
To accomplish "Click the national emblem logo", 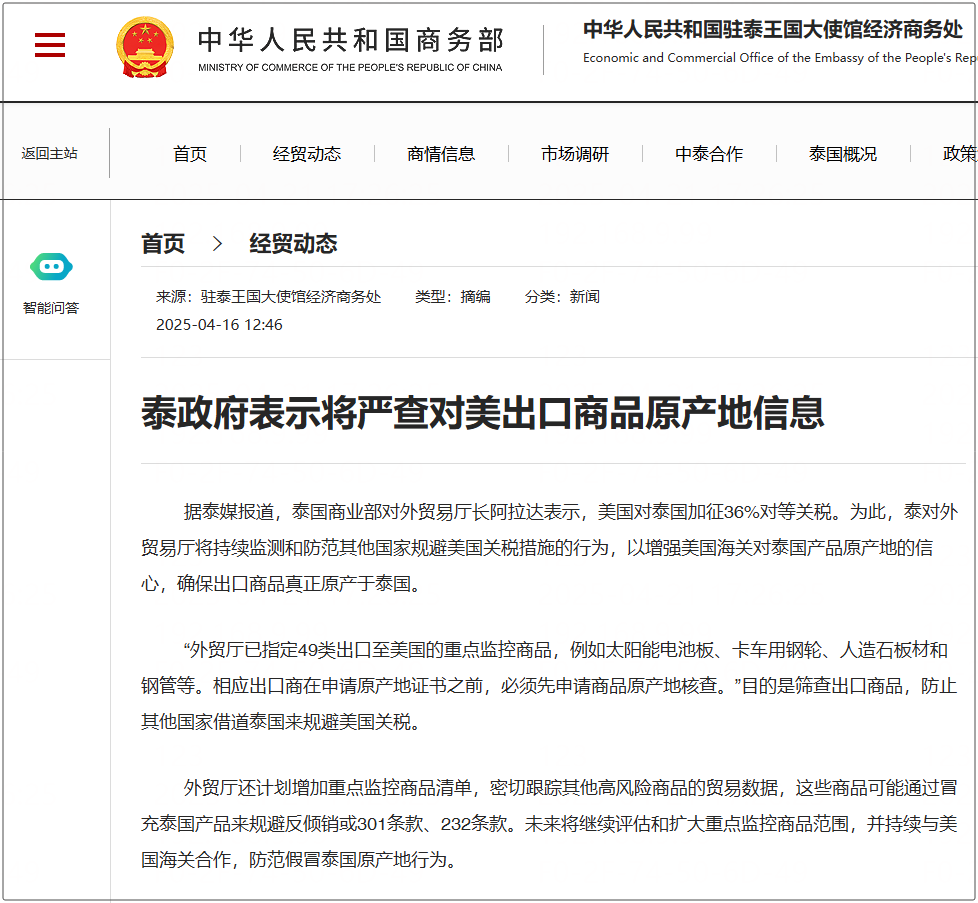I will [146, 44].
